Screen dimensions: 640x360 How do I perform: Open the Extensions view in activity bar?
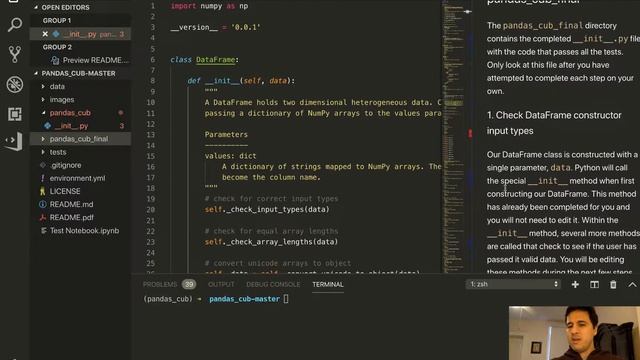pos(15,114)
